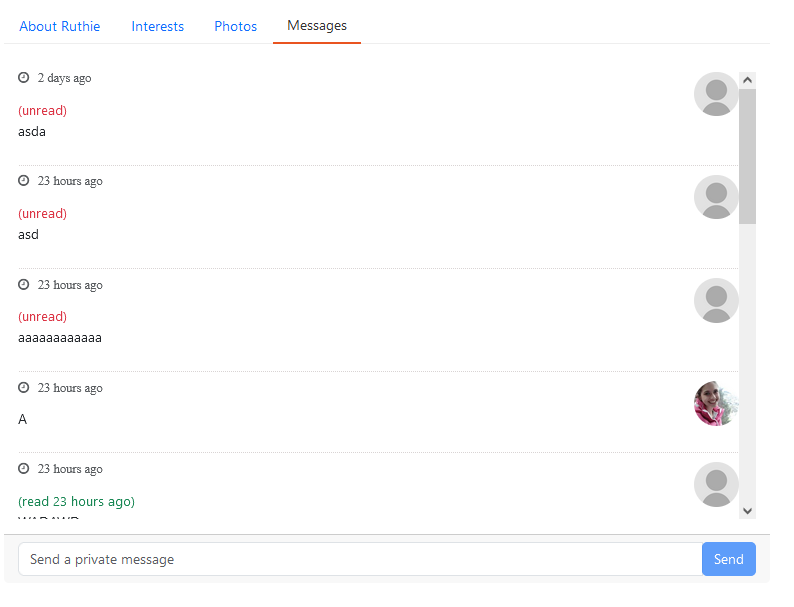Click the '(unread)' label above 'aaaaaaaaaaaa'
Screen dimensions: 794x607
pyautogui.click(x=43, y=316)
